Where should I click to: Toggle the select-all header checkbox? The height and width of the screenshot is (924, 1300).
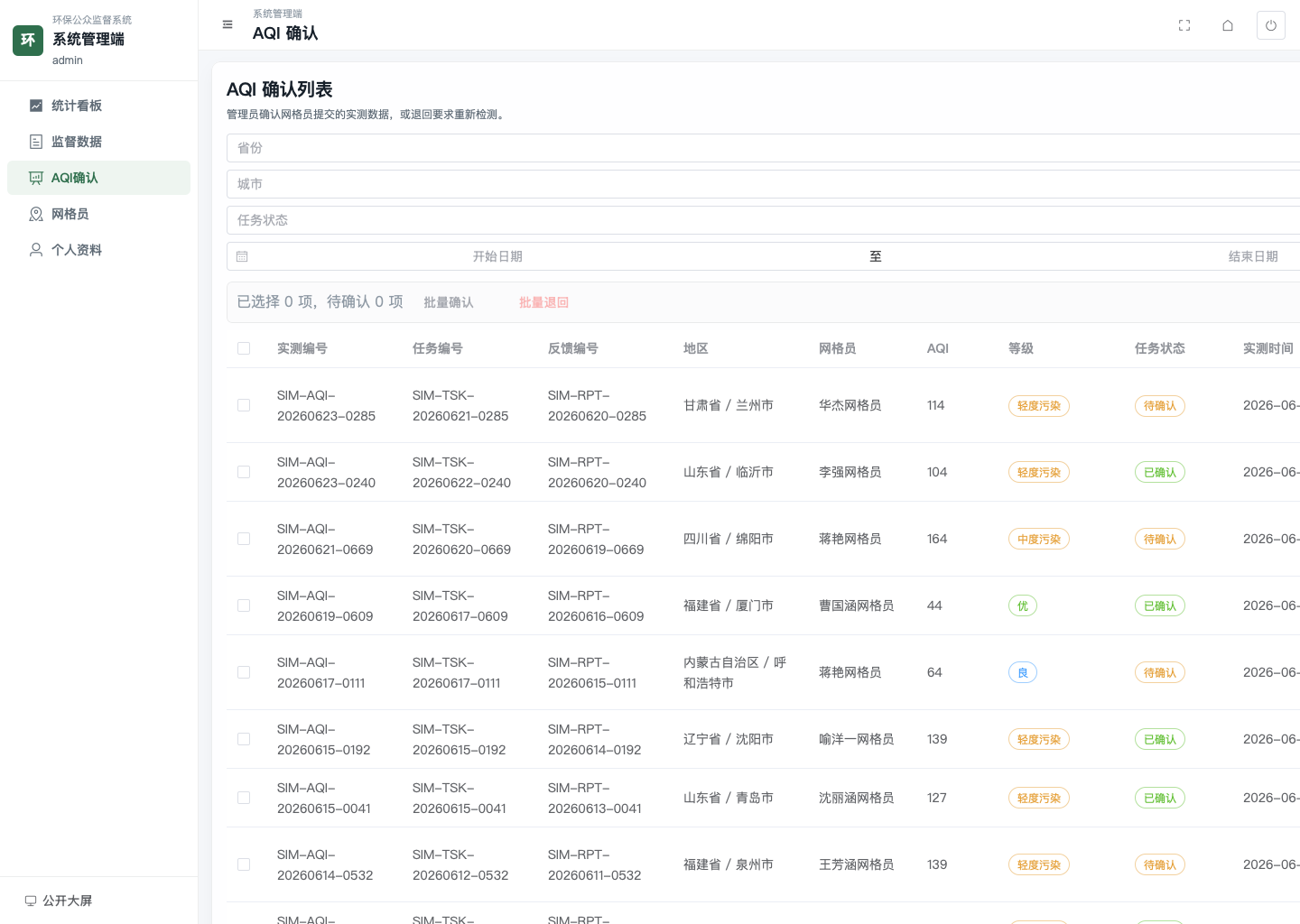tap(244, 348)
